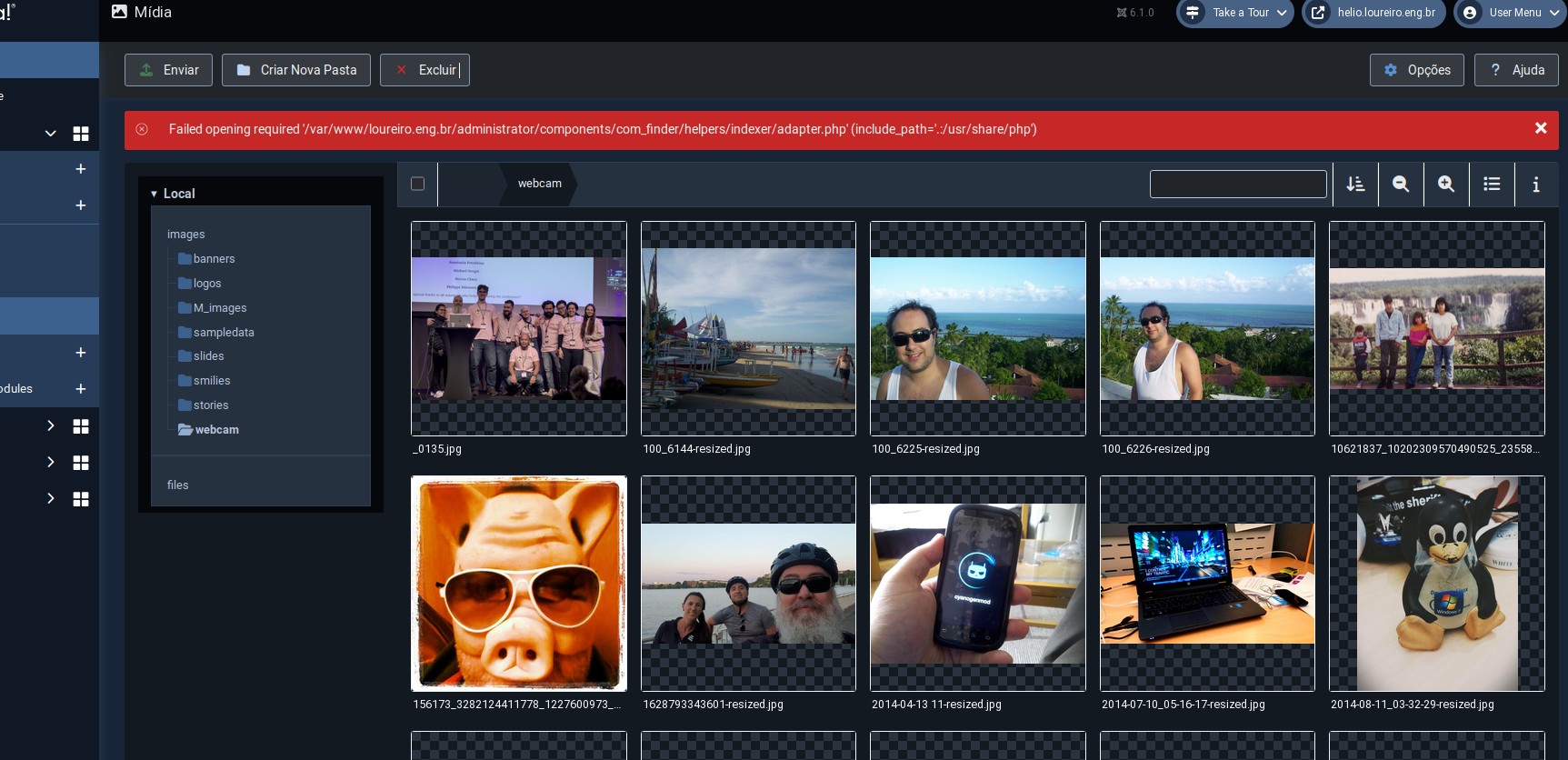Click the media search input field

pyautogui.click(x=1238, y=184)
